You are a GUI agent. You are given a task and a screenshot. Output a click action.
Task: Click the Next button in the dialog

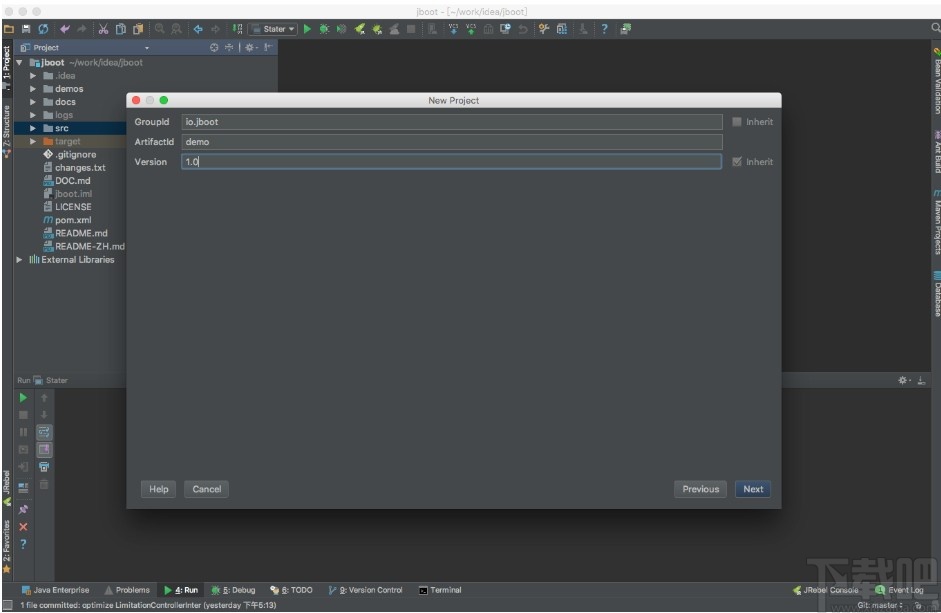(x=753, y=489)
